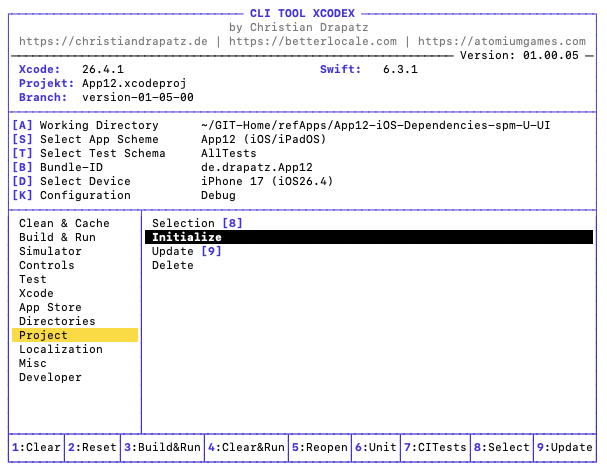
Task: Open the Misc menu category
Action: (x=33, y=363)
